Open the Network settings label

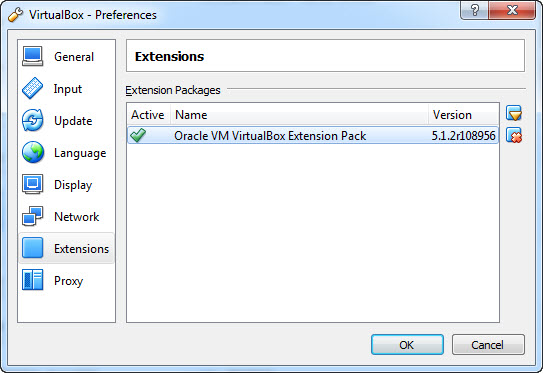click(77, 217)
